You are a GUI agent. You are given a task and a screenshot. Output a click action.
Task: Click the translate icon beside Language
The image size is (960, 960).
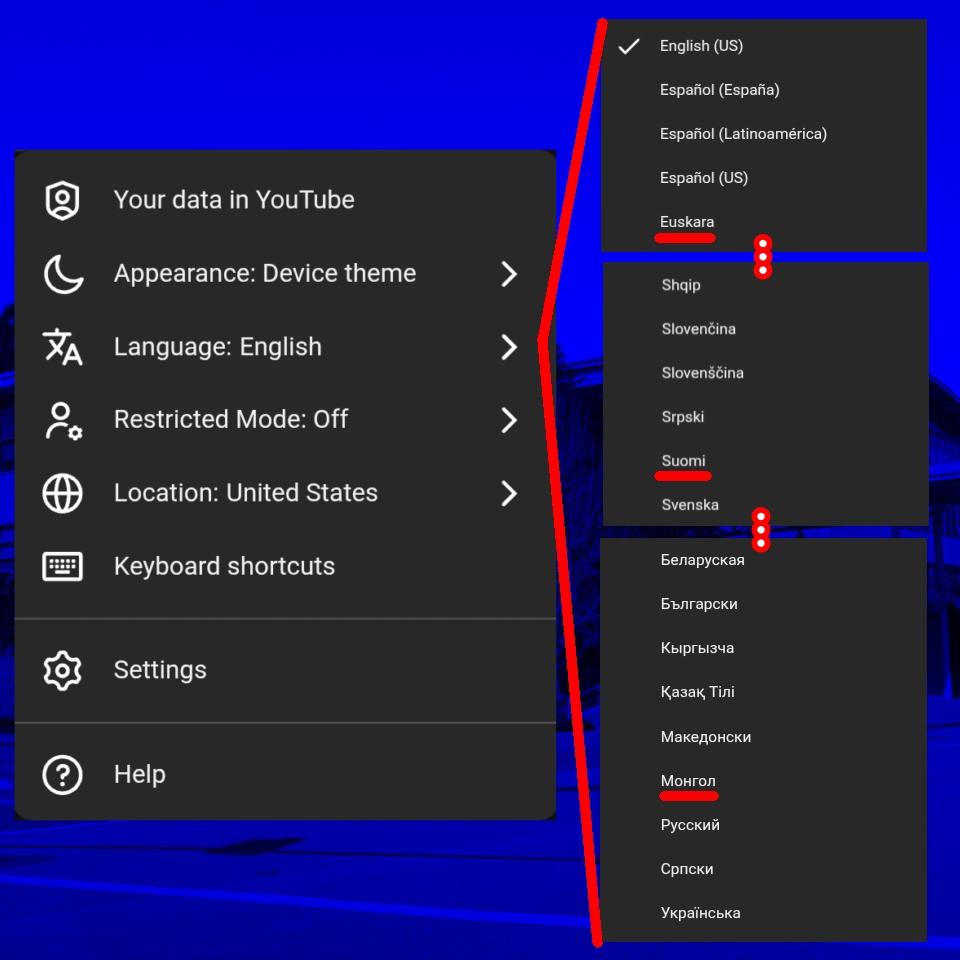(62, 347)
